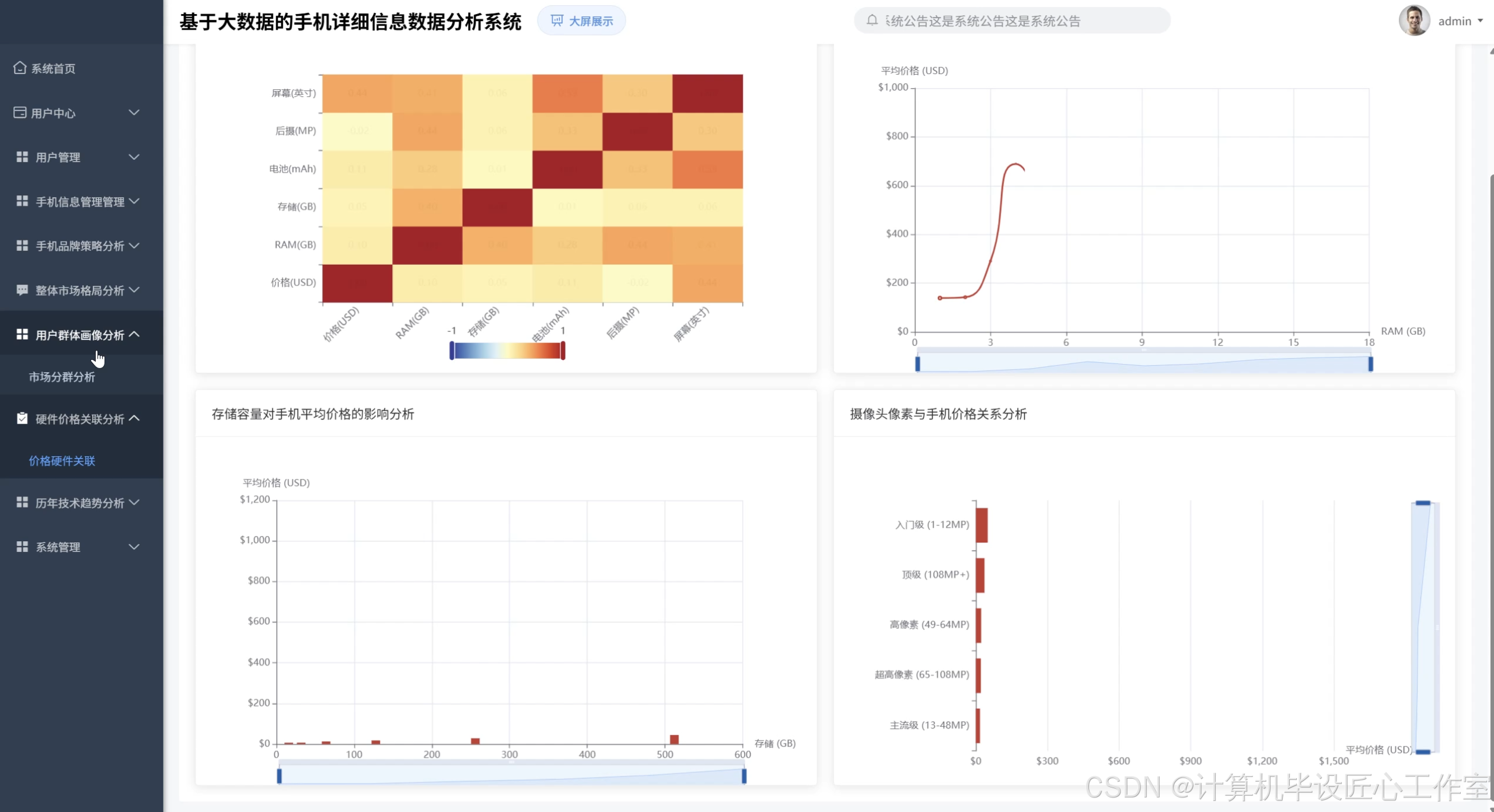
Task: Select the 市场分群分析 submenu item
Action: [x=82, y=377]
